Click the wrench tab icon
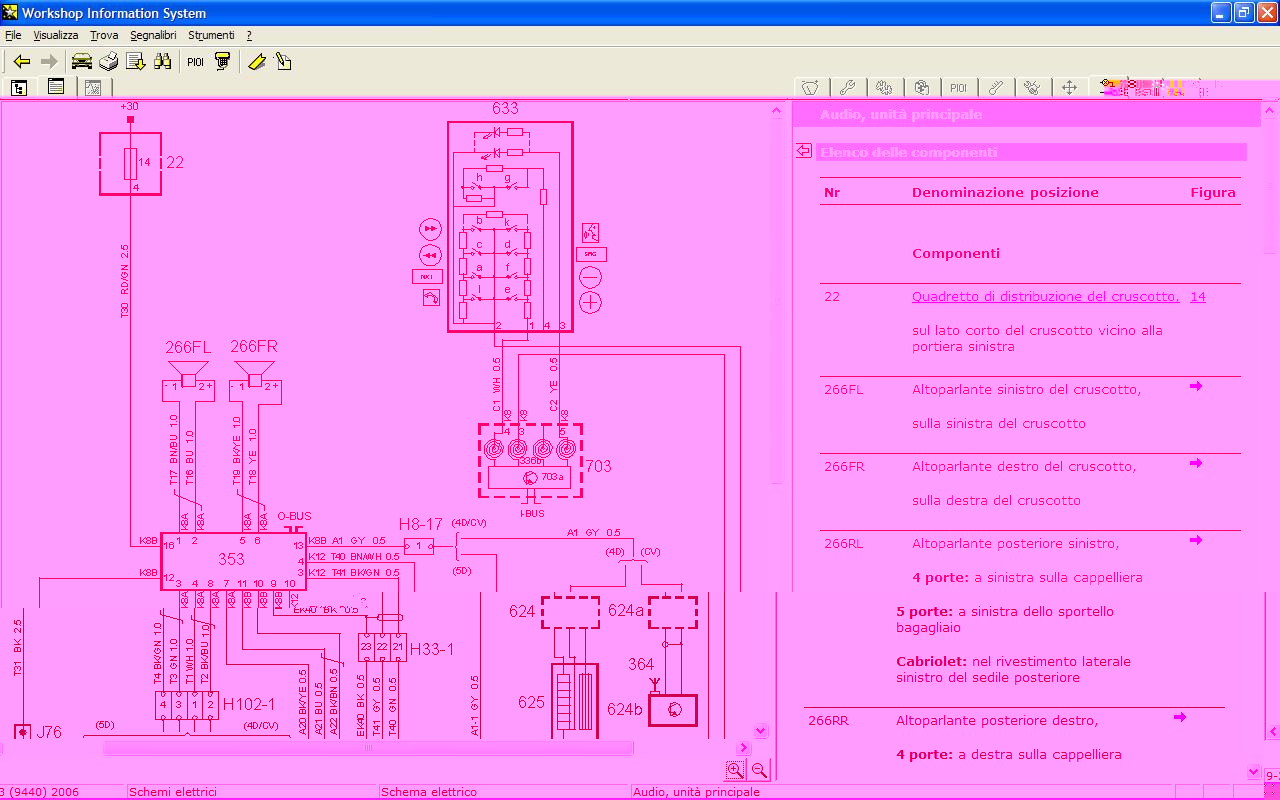 tap(846, 87)
